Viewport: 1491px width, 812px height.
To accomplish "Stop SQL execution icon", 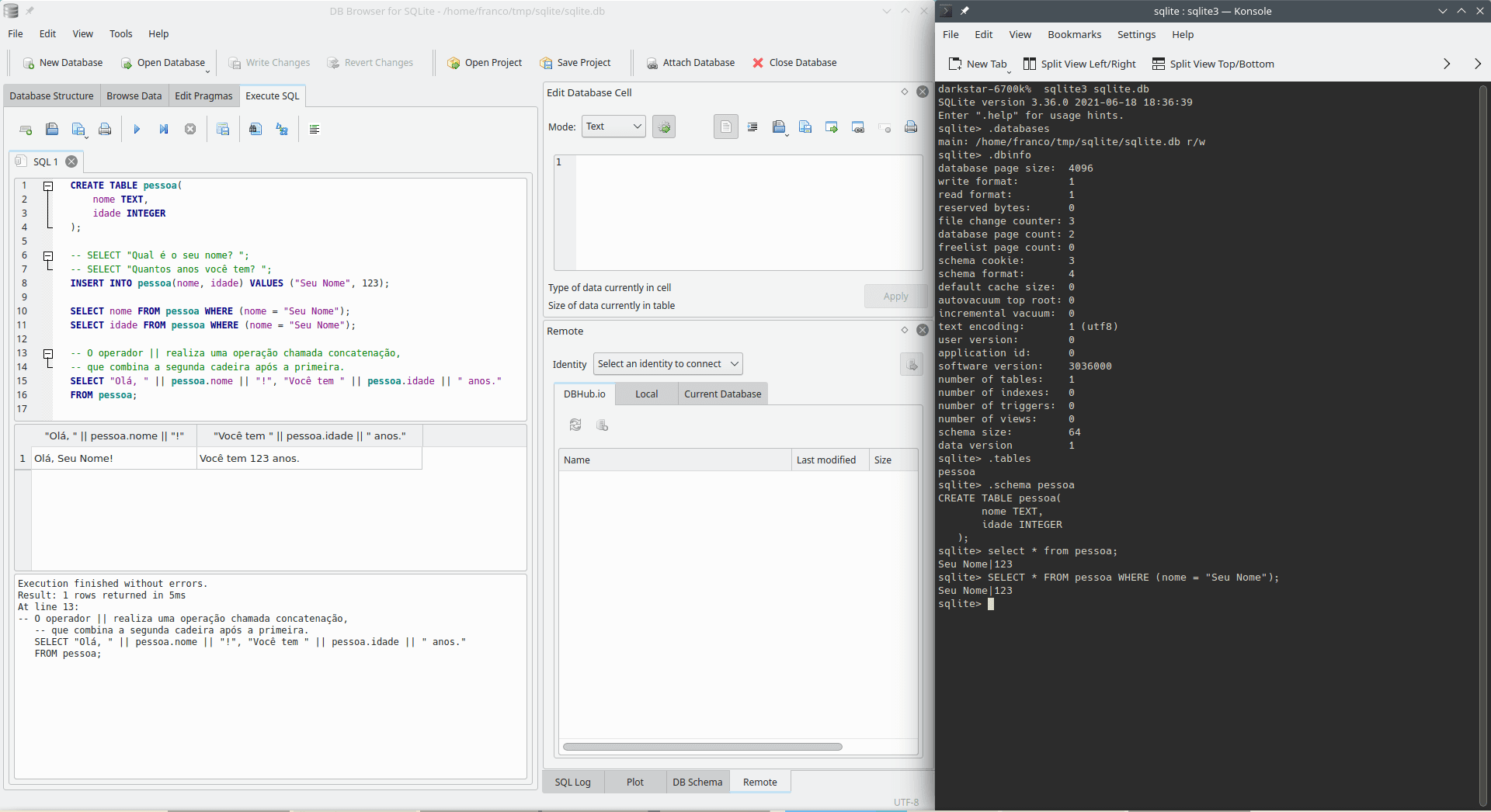I will point(190,129).
